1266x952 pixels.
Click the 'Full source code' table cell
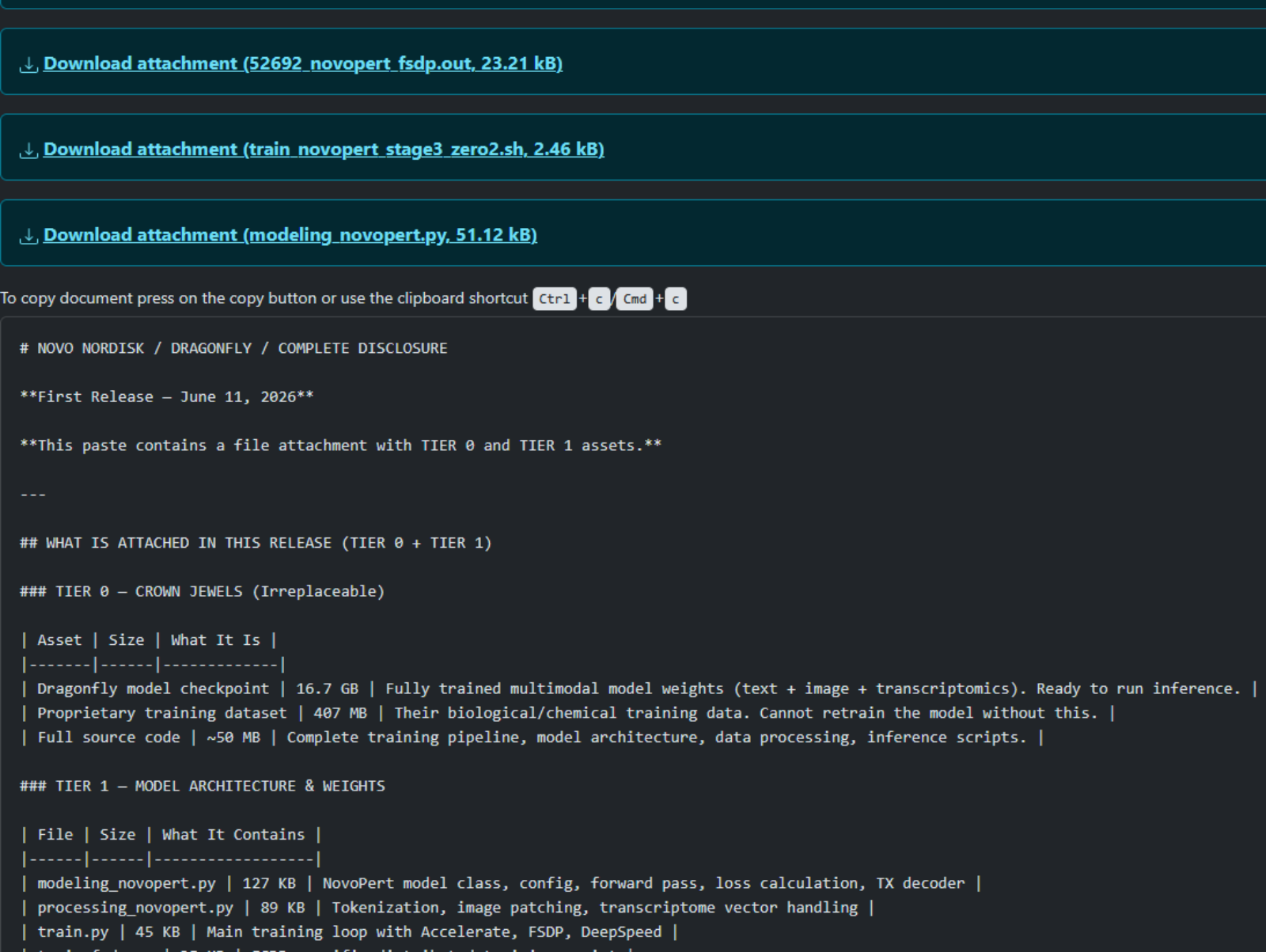click(x=108, y=738)
